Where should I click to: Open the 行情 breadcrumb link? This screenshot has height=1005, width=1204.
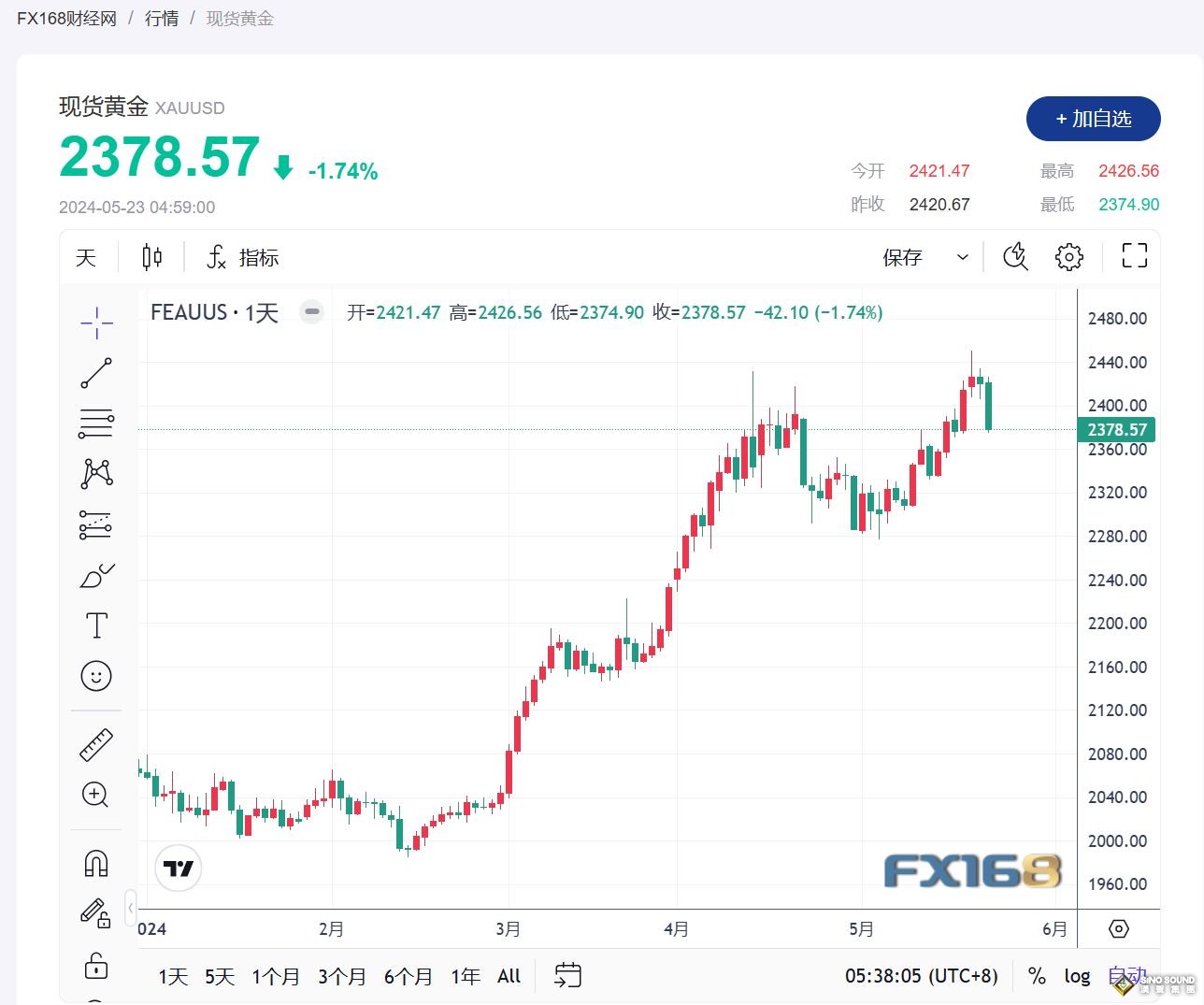162,19
